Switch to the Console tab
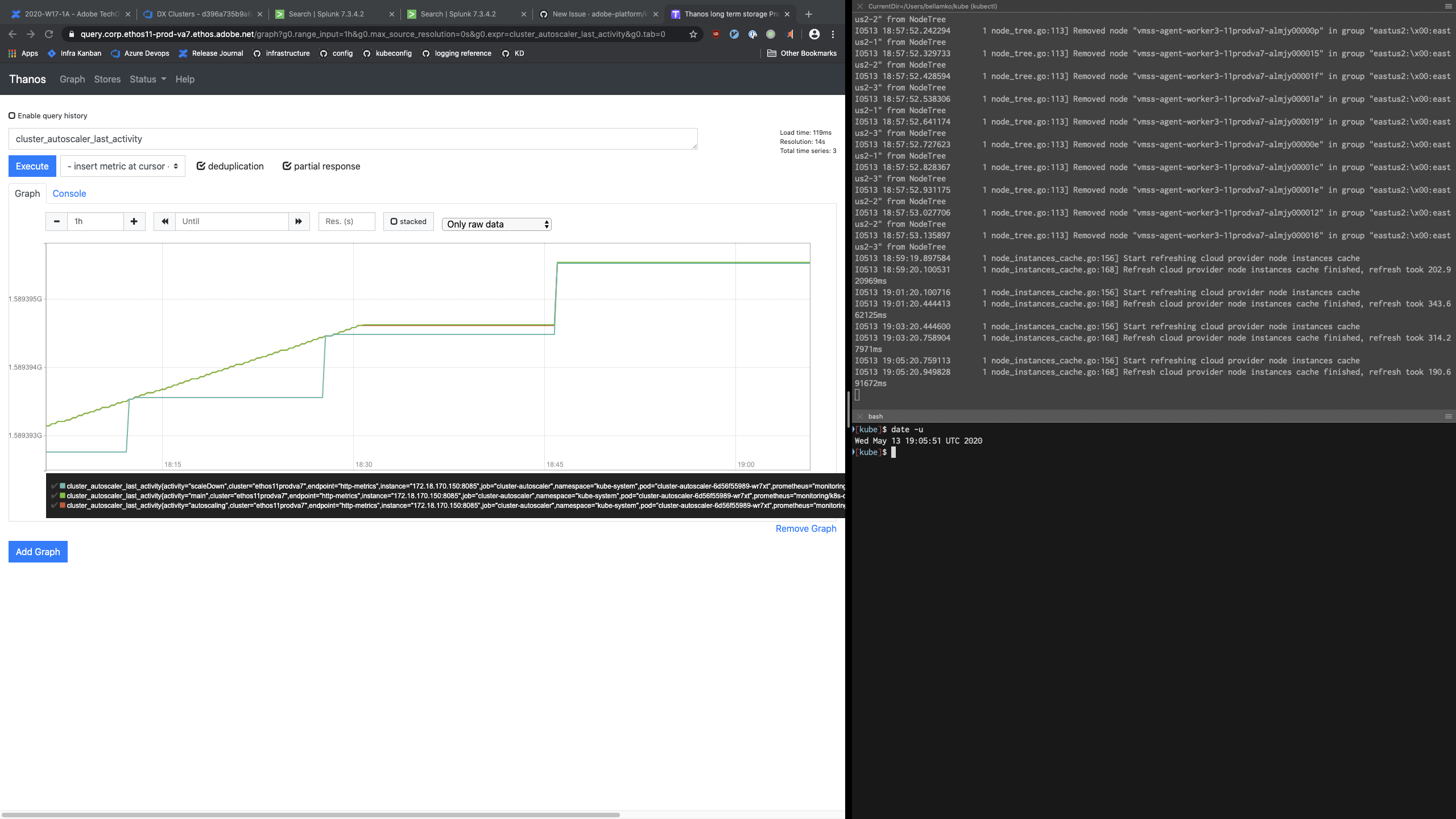Viewport: 1456px width, 819px height. (x=69, y=193)
